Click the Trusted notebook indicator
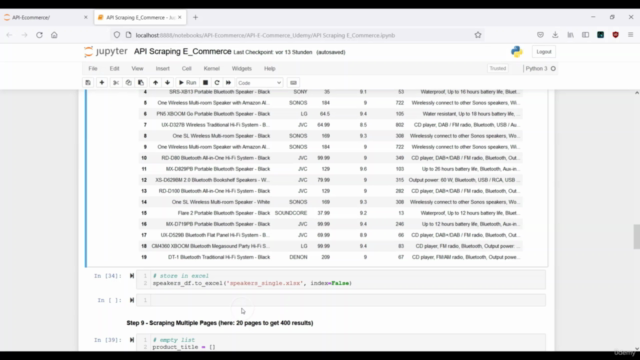 pyautogui.click(x=498, y=69)
